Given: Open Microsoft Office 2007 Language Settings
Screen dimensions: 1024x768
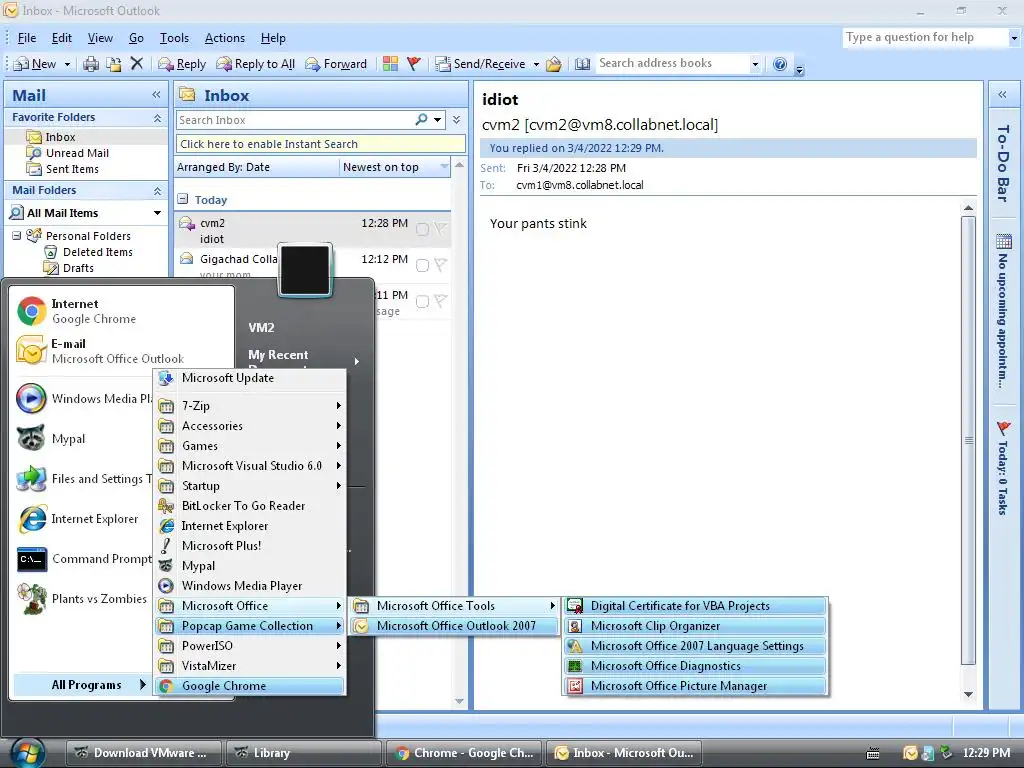Looking at the screenshot, I should click(696, 646).
